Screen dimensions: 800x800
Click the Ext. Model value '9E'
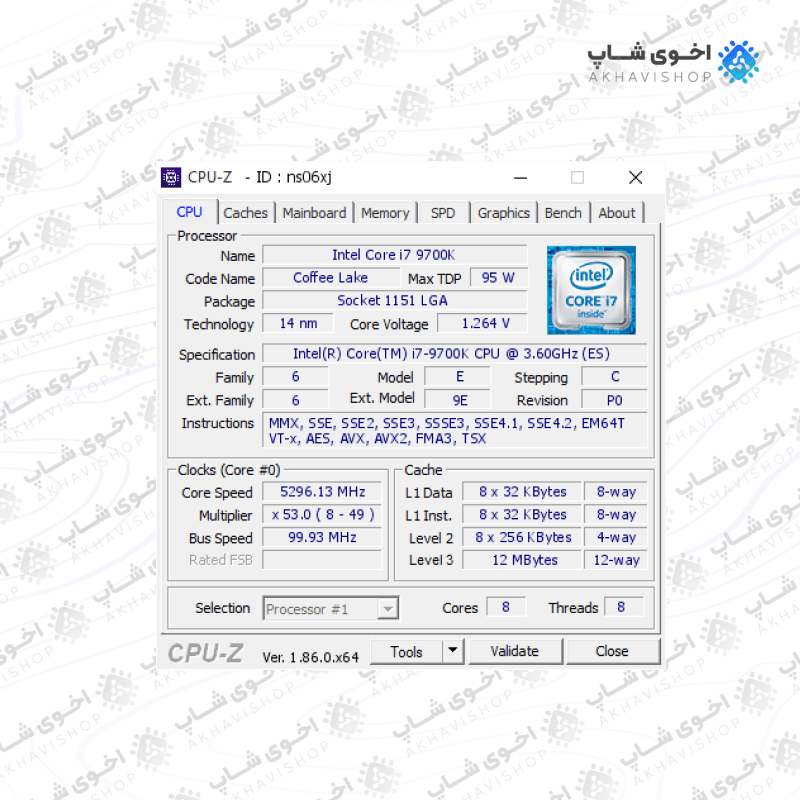[458, 400]
